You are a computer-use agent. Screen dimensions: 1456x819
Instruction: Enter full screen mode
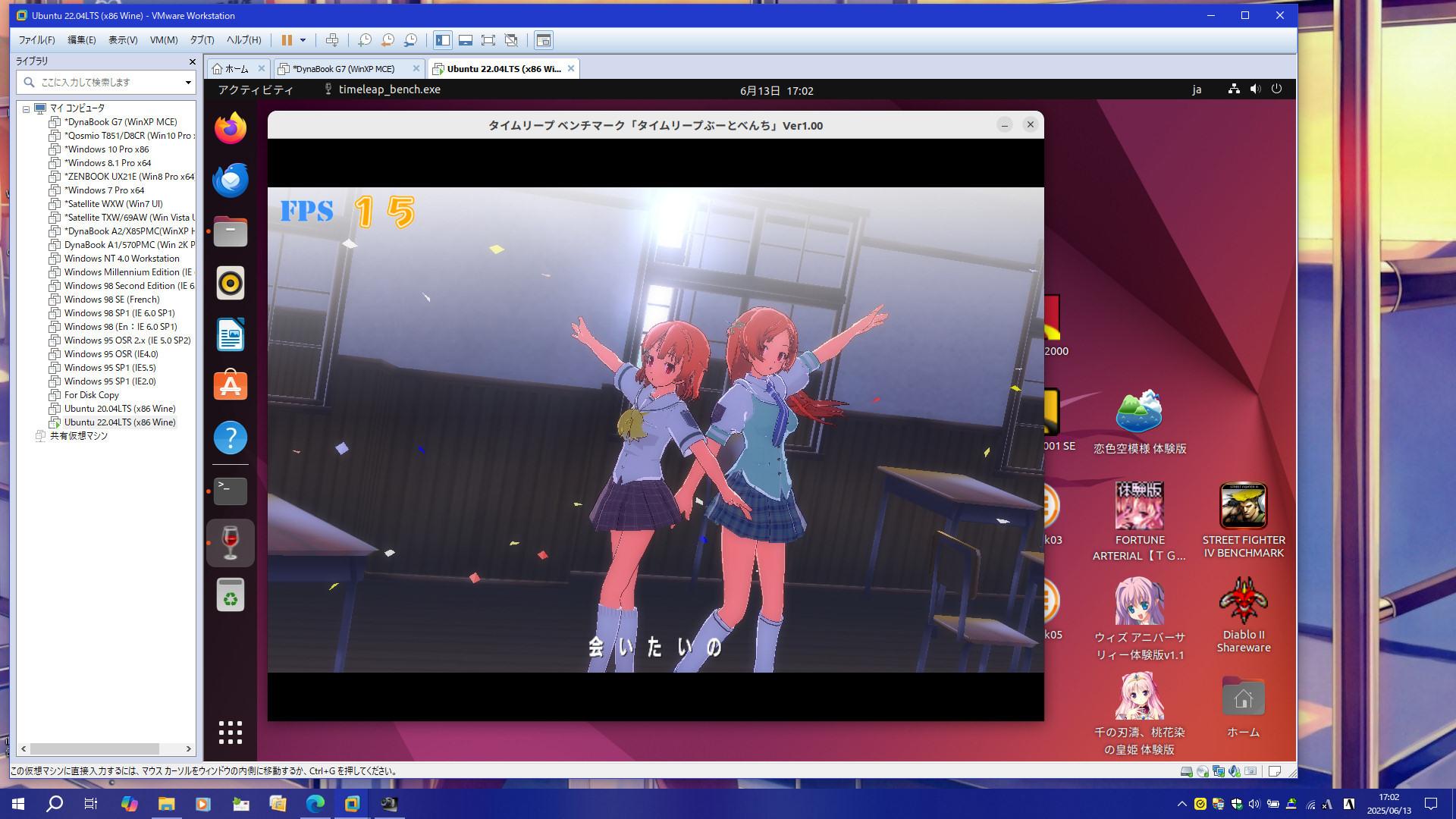(x=488, y=40)
